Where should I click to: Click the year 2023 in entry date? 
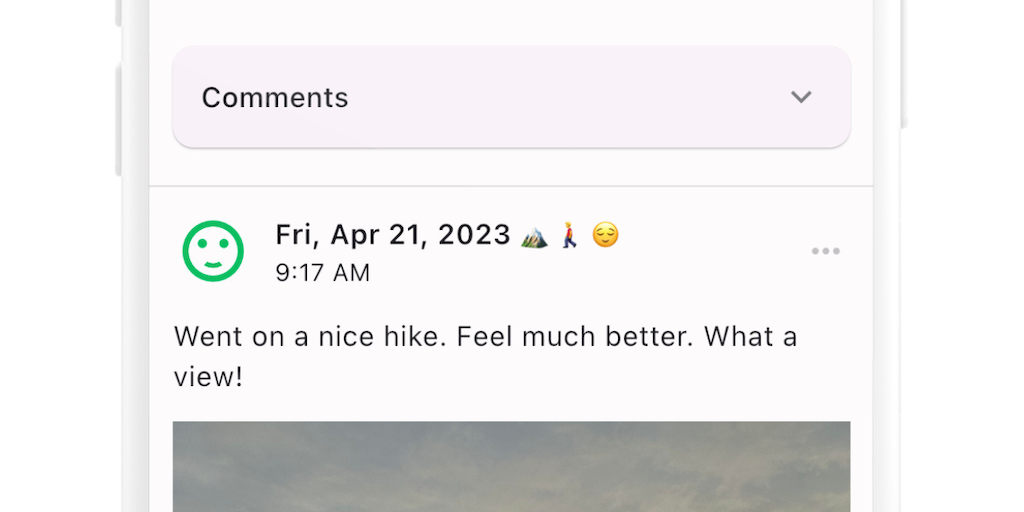coord(475,235)
